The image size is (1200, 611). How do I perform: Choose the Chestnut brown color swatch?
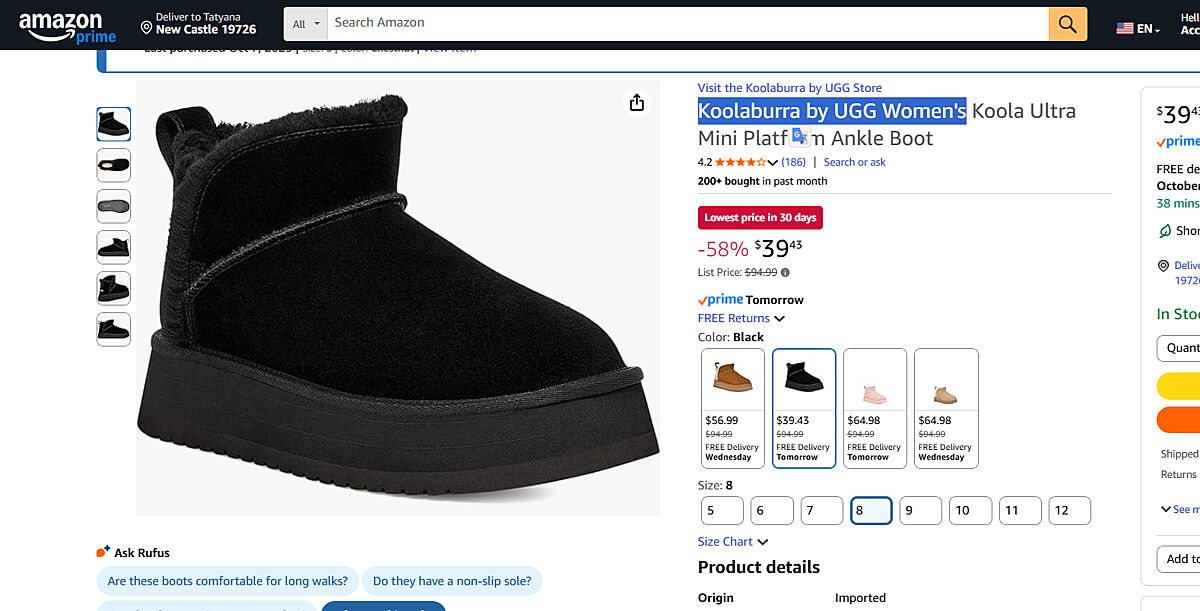pyautogui.click(x=732, y=407)
